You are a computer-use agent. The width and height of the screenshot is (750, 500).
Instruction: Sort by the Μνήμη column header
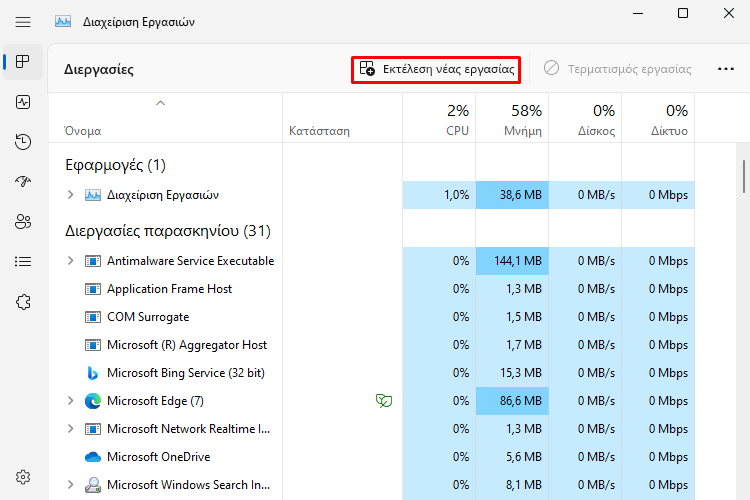click(x=512, y=118)
